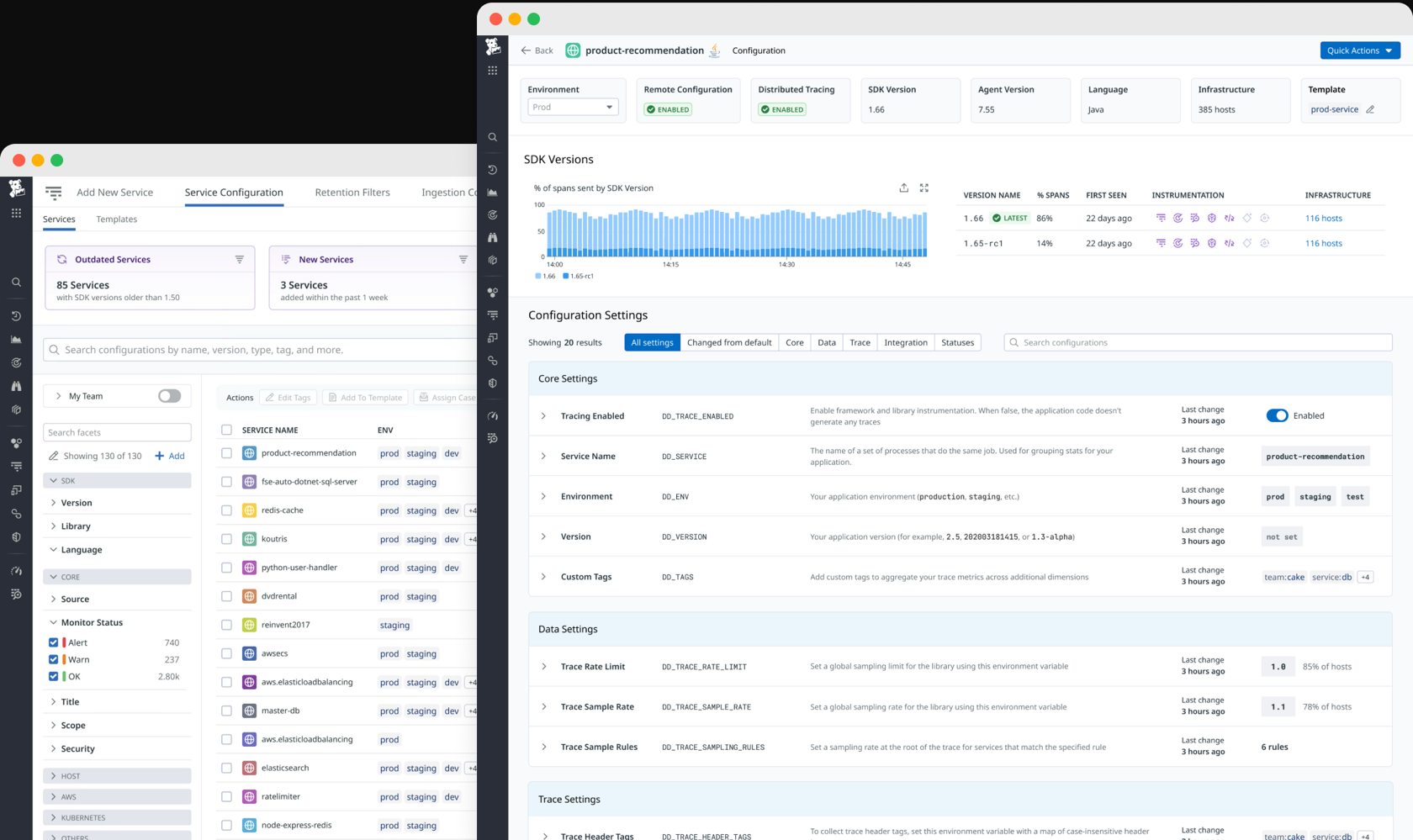Click Edit Tags action button
The width and height of the screenshot is (1413, 840).
(288, 398)
